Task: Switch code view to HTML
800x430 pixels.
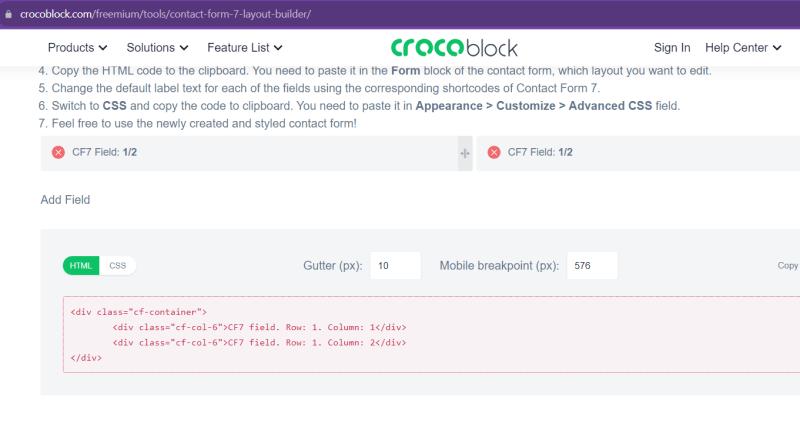Action: coord(81,266)
